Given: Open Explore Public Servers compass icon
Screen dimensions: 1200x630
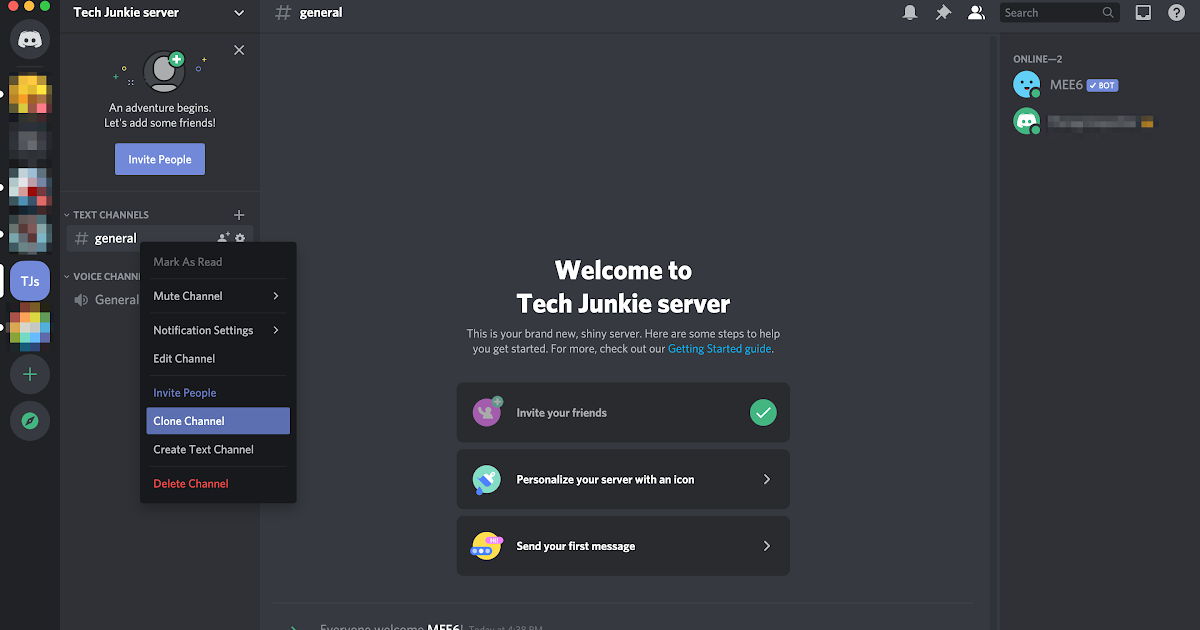Looking at the screenshot, I should pos(30,421).
